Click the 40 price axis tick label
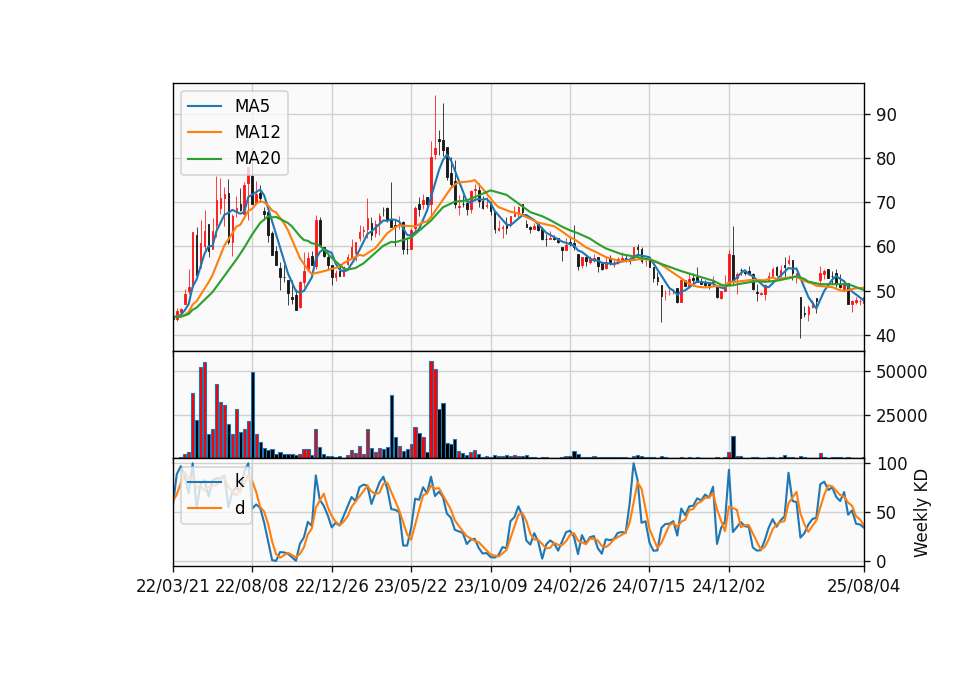The height and width of the screenshot is (690, 960). 886,336
